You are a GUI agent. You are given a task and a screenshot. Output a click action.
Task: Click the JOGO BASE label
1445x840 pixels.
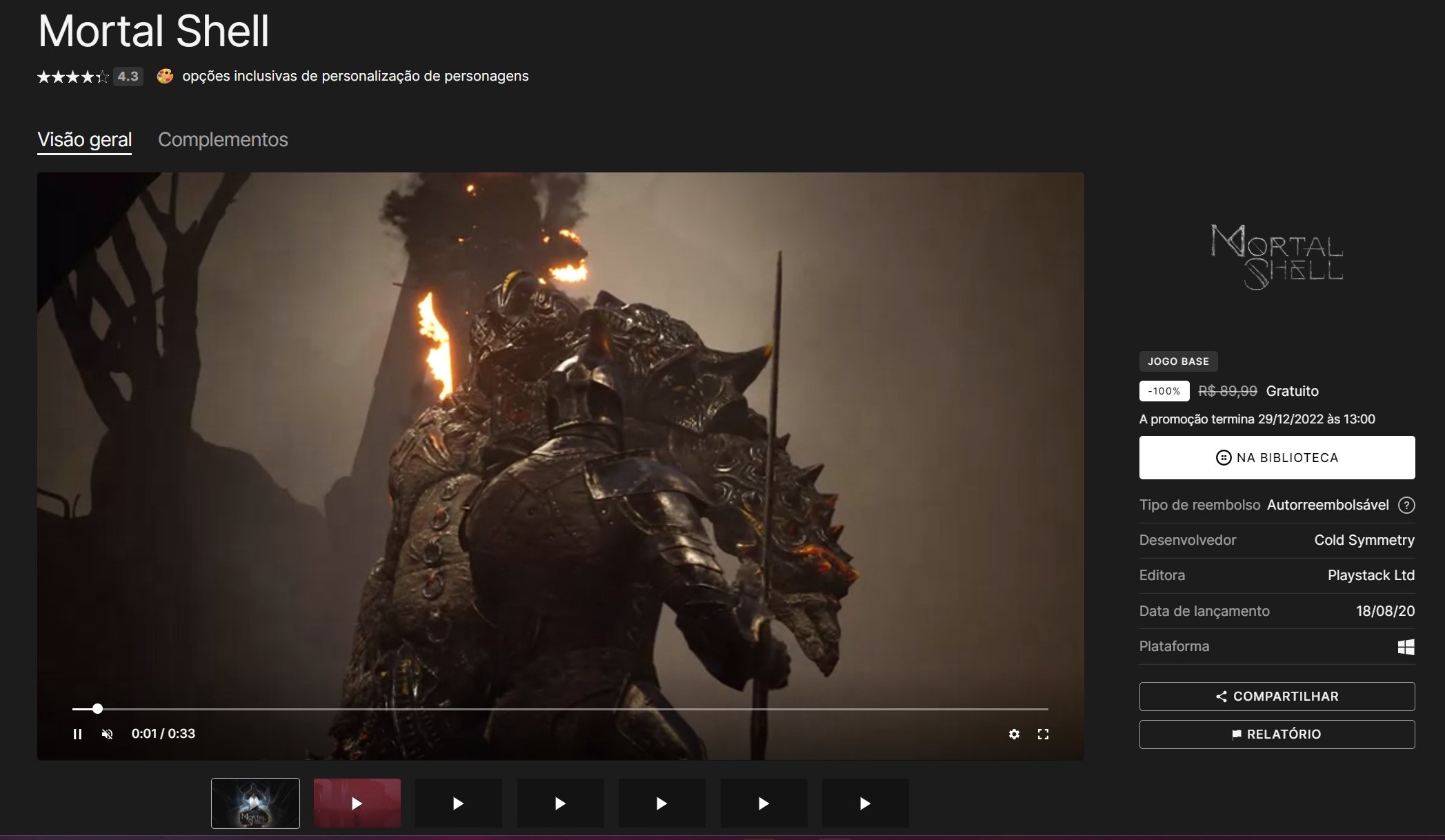point(1178,361)
